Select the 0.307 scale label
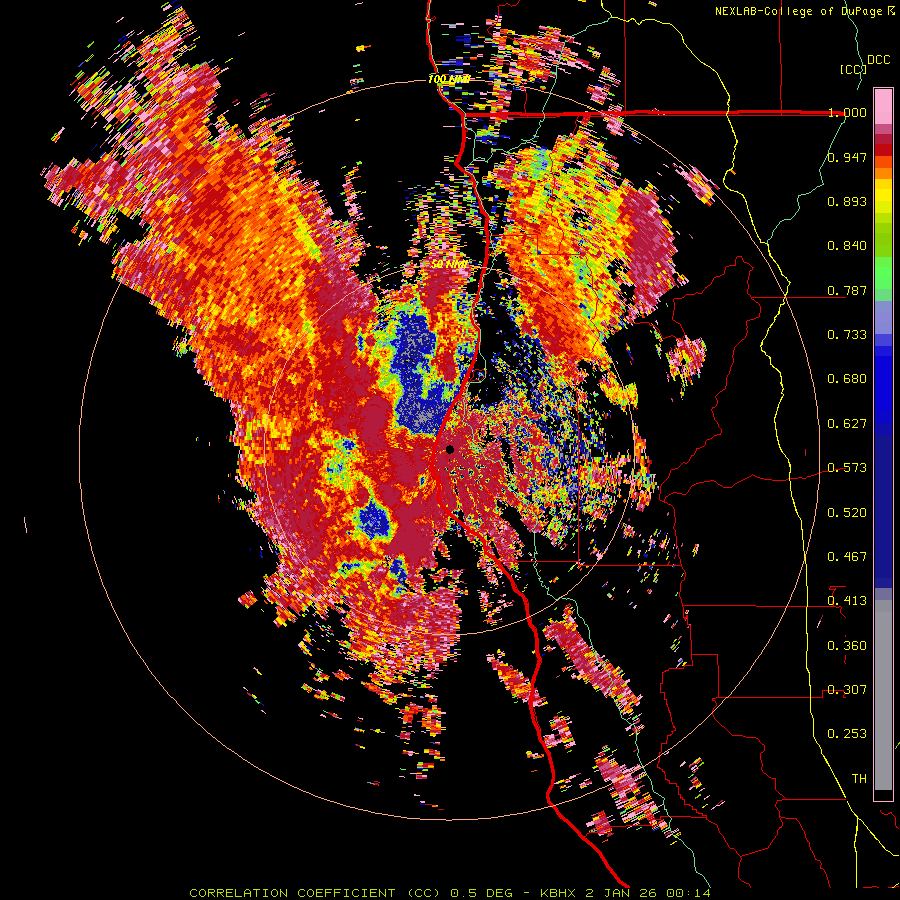 coord(847,690)
